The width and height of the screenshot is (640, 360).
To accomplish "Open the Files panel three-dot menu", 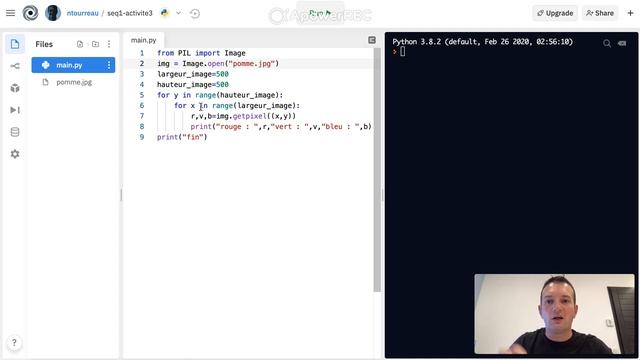I will (109, 44).
